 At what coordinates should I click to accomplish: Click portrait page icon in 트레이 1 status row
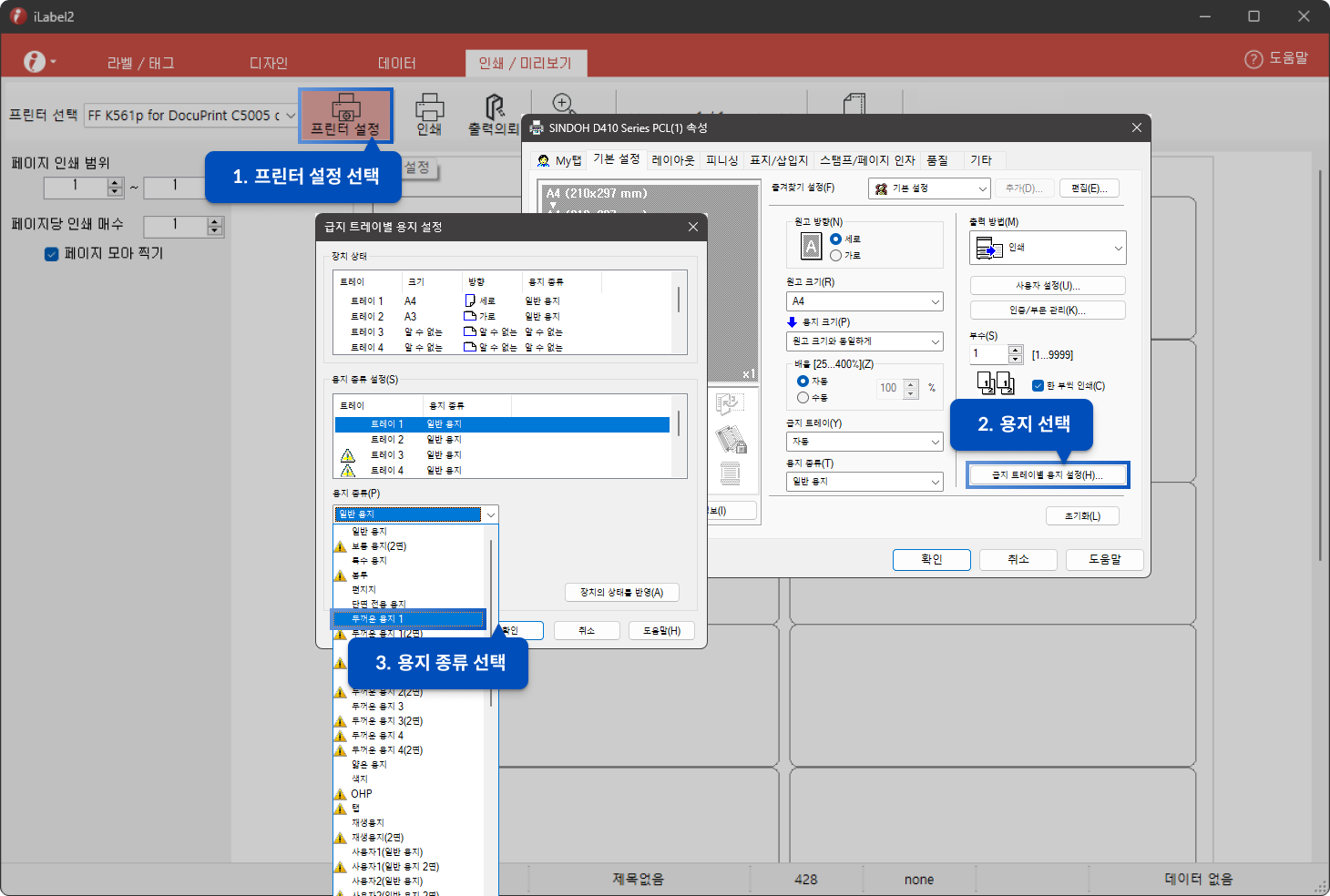[470, 300]
